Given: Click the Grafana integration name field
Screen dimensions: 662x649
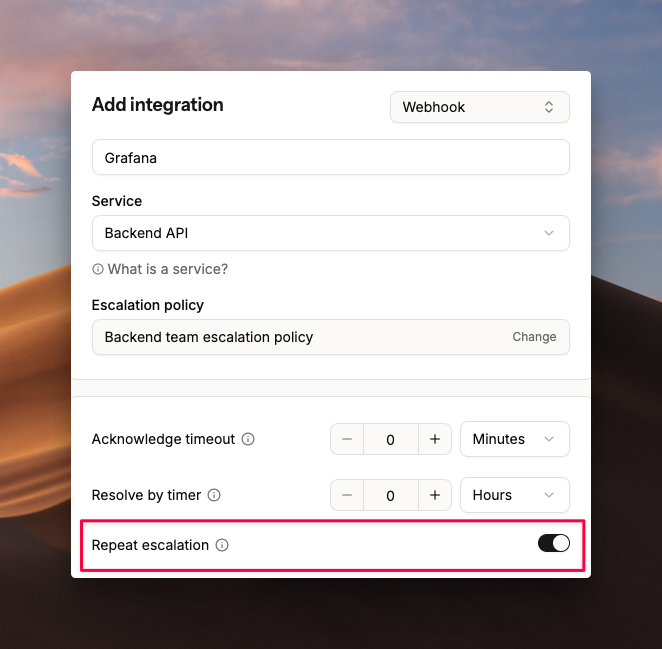Looking at the screenshot, I should click(331, 157).
